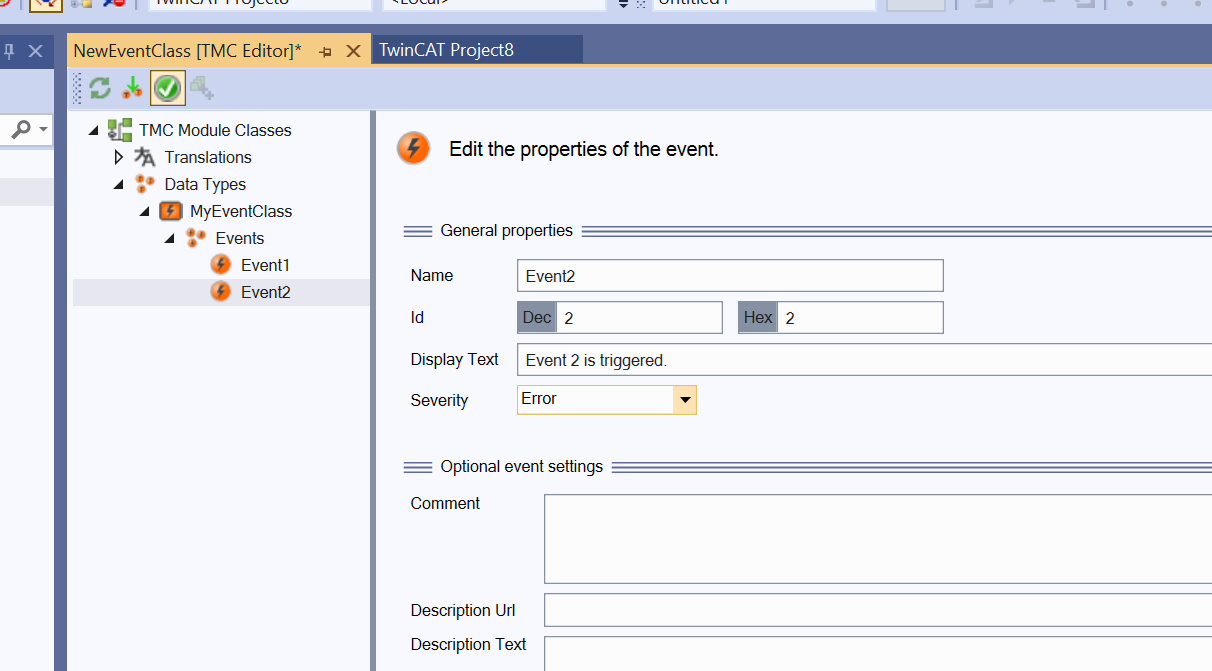Click the Hex Id input field

(860, 318)
